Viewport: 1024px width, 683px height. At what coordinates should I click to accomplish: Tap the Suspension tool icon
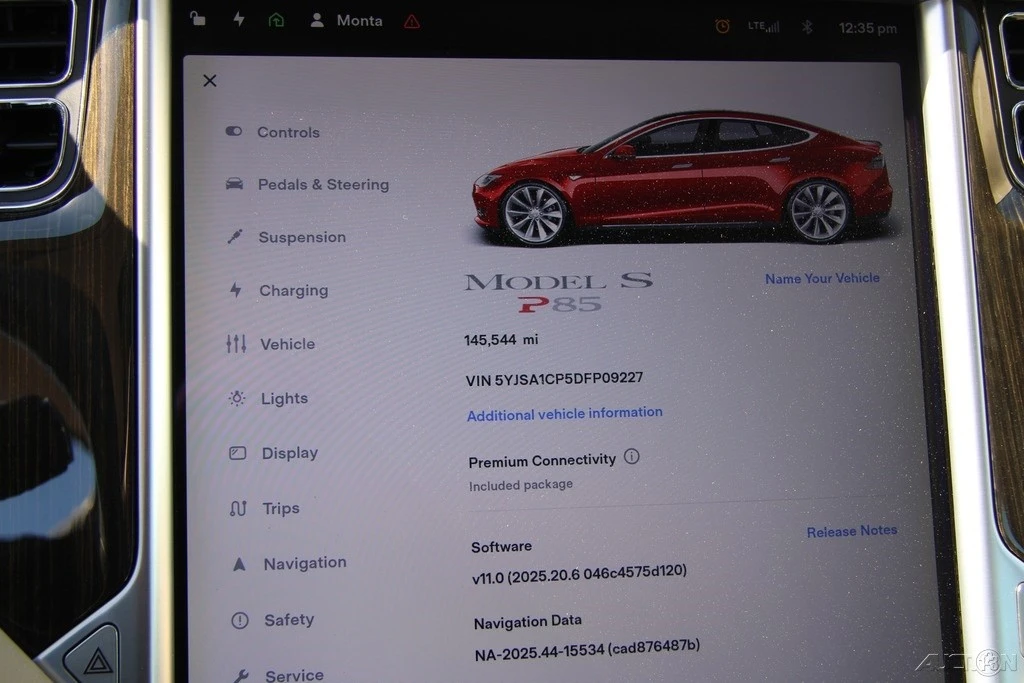pyautogui.click(x=235, y=236)
